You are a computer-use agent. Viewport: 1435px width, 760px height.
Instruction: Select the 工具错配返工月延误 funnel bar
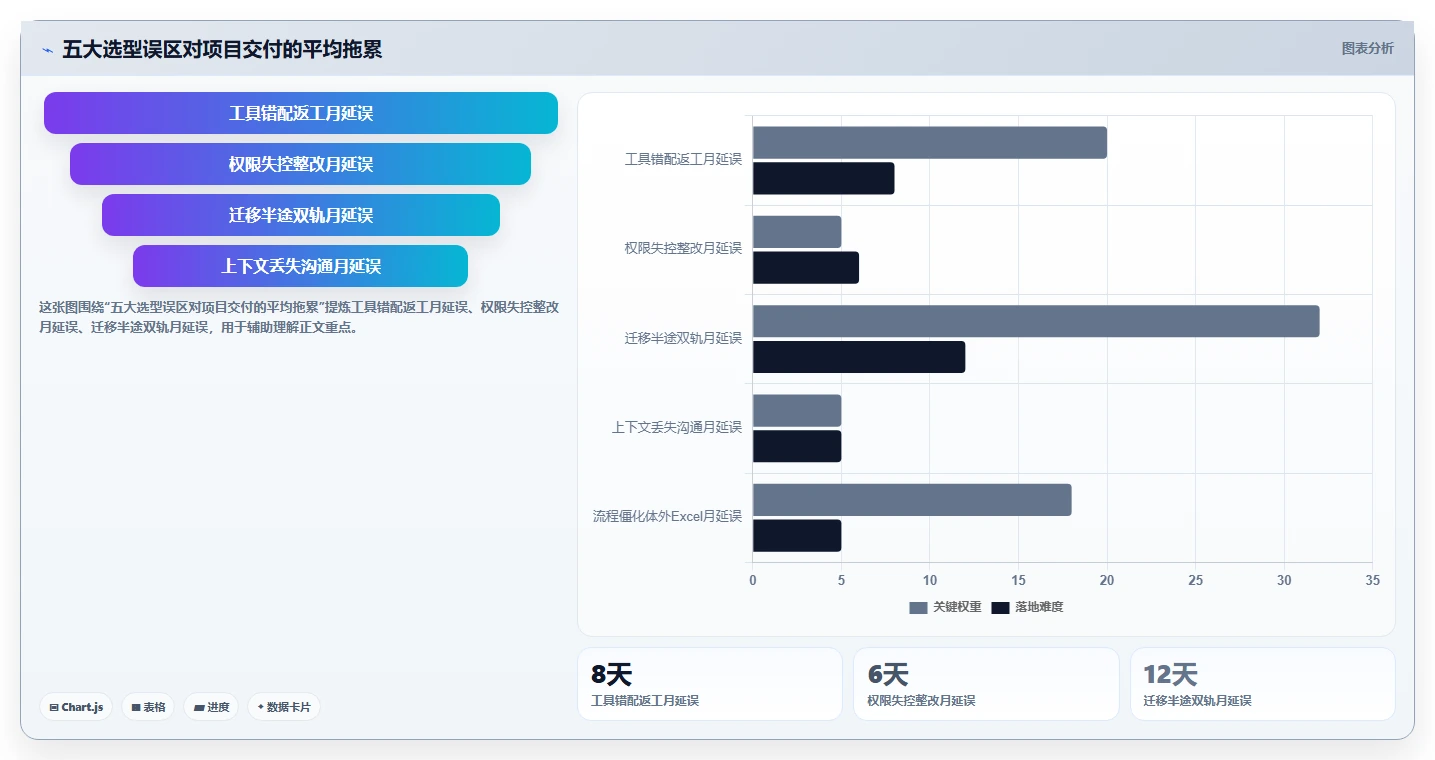point(301,113)
